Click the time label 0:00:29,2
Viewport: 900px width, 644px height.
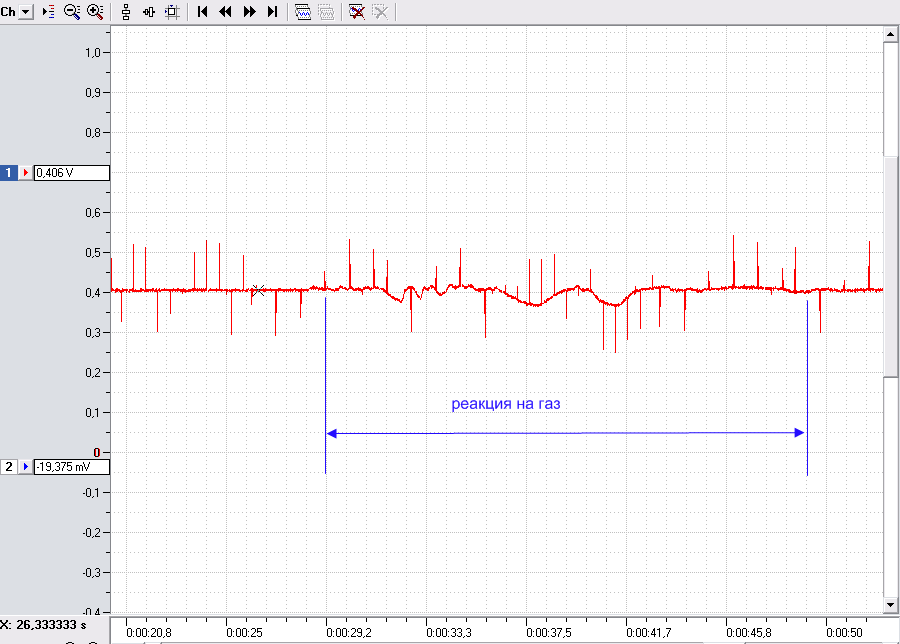coord(348,633)
